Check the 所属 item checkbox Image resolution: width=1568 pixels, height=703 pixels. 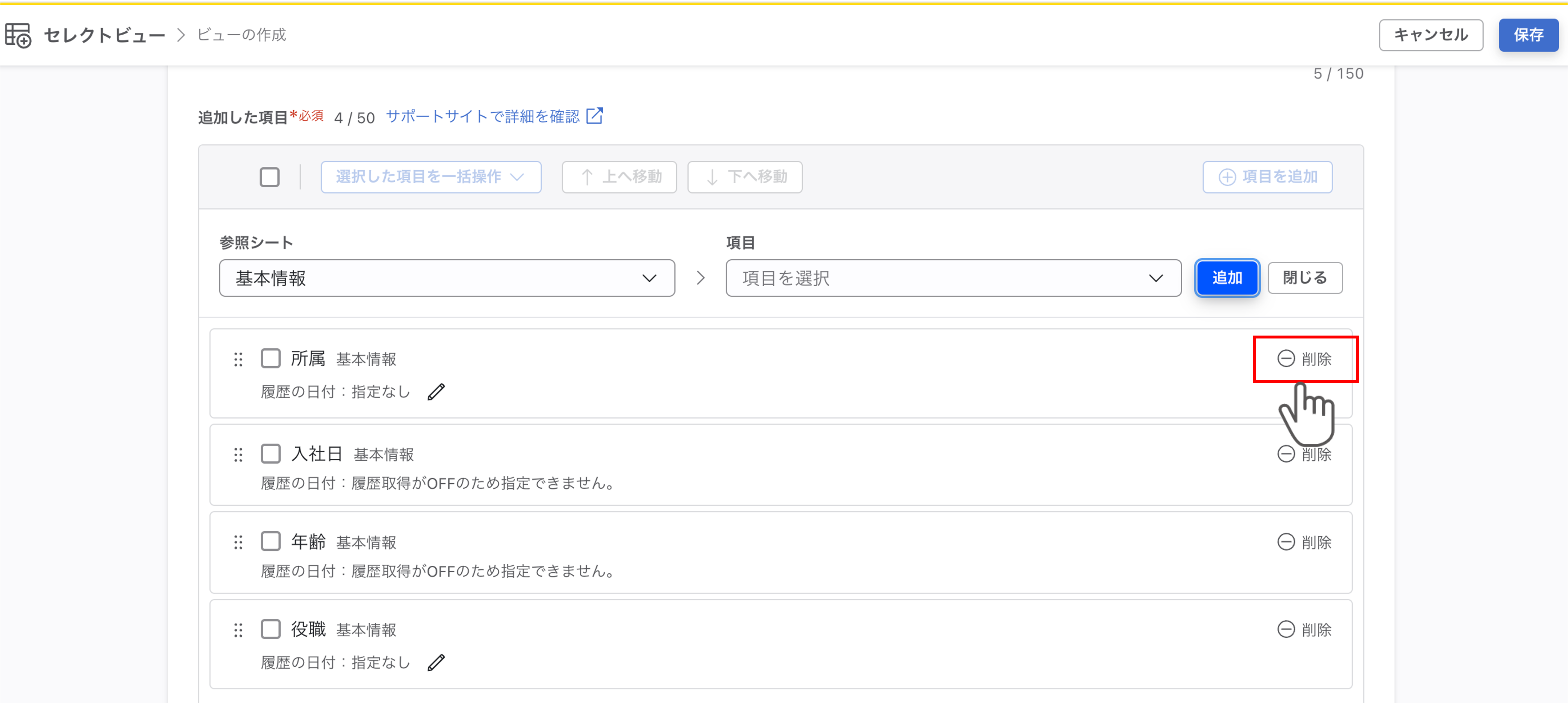(271, 358)
